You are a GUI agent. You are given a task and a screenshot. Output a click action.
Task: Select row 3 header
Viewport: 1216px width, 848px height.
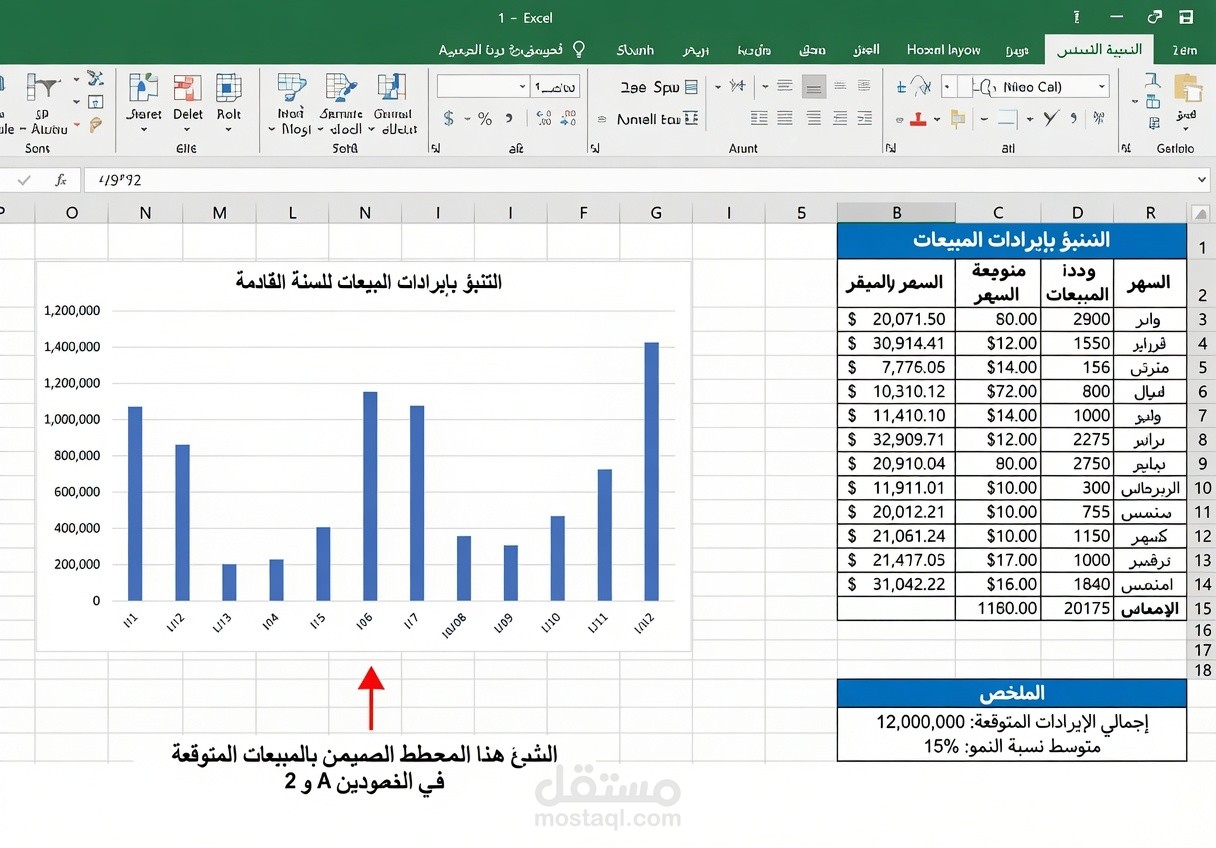tap(1201, 320)
